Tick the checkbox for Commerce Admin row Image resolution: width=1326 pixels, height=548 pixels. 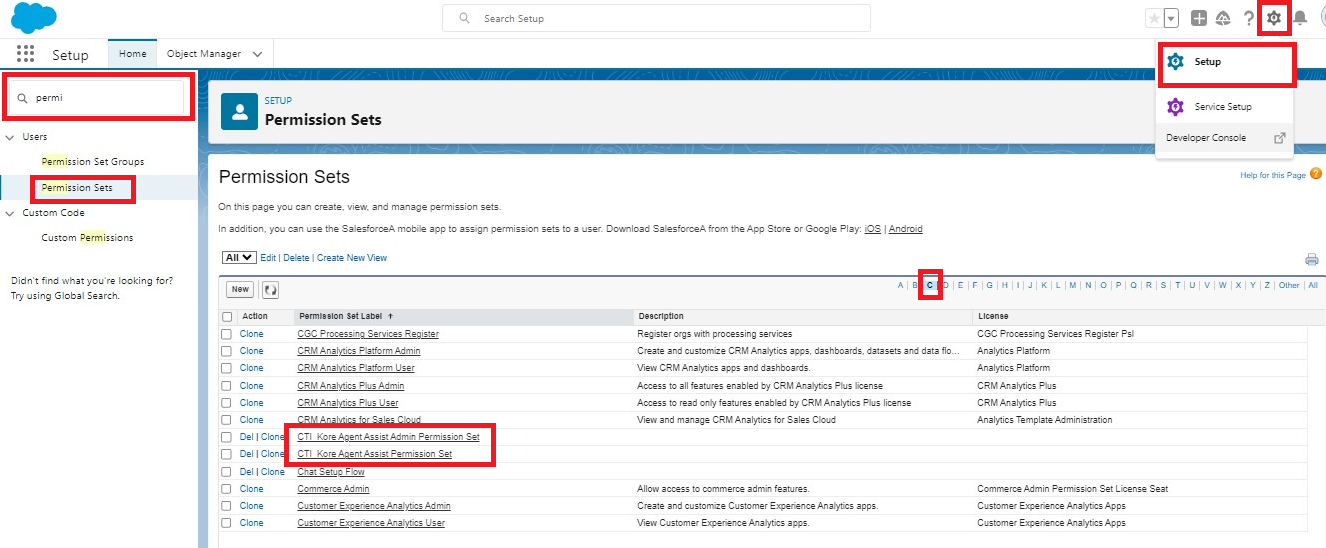coord(227,489)
